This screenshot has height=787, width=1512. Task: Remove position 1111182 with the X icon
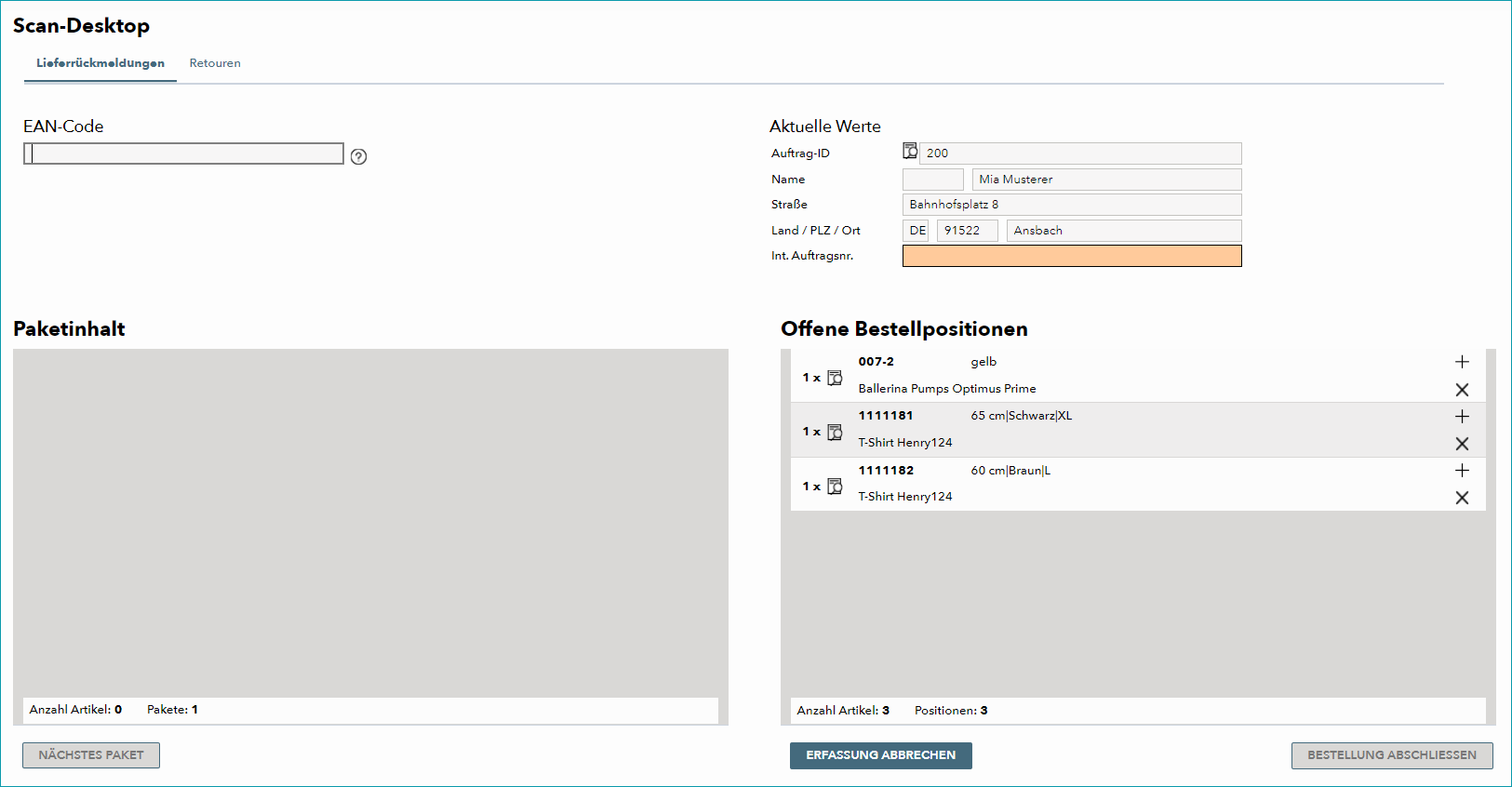coord(1462,498)
